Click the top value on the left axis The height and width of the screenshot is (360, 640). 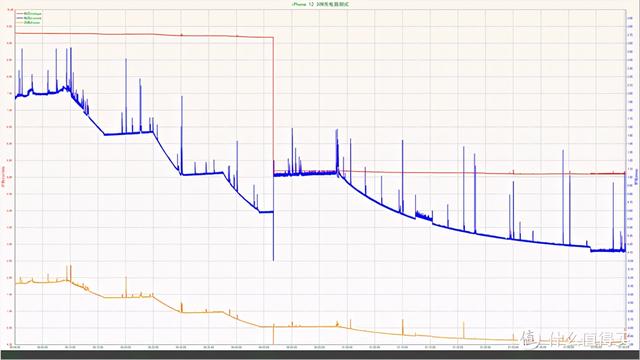[x=9, y=9]
